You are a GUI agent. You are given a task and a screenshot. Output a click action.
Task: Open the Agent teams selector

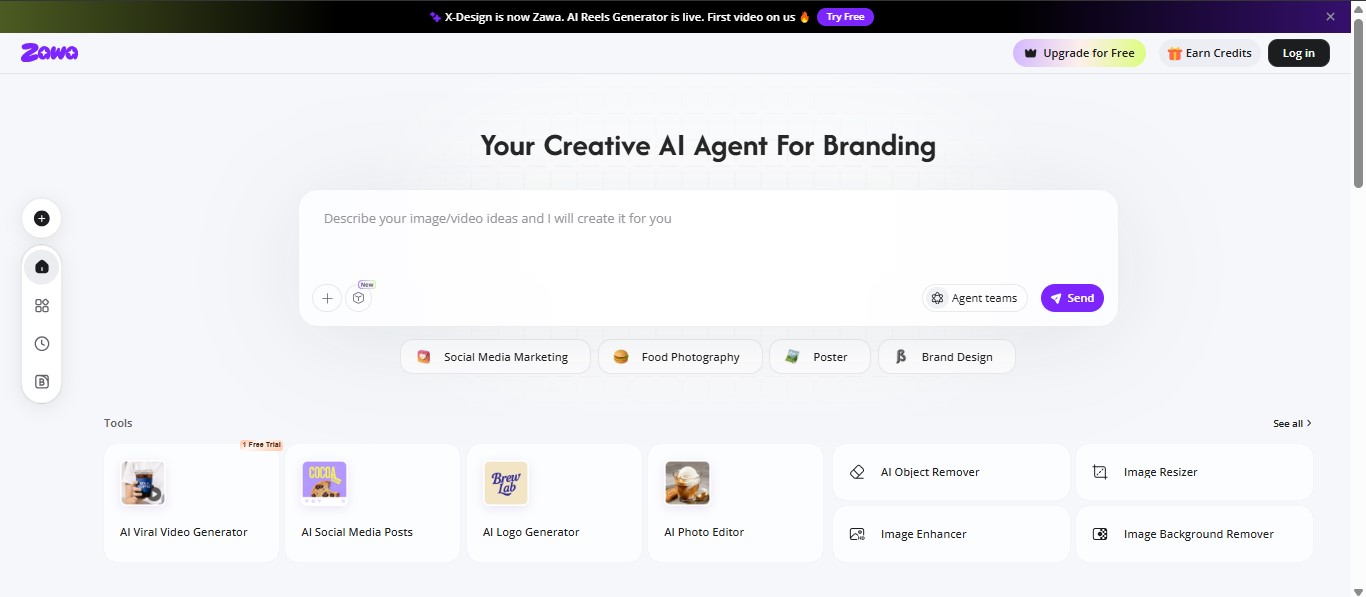click(x=974, y=298)
